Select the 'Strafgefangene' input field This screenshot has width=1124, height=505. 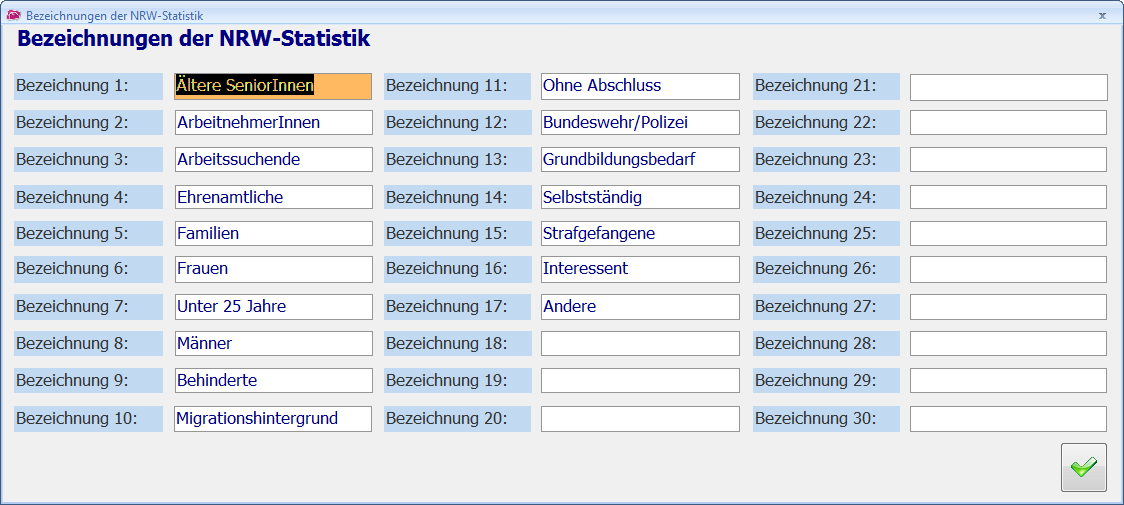[640, 234]
